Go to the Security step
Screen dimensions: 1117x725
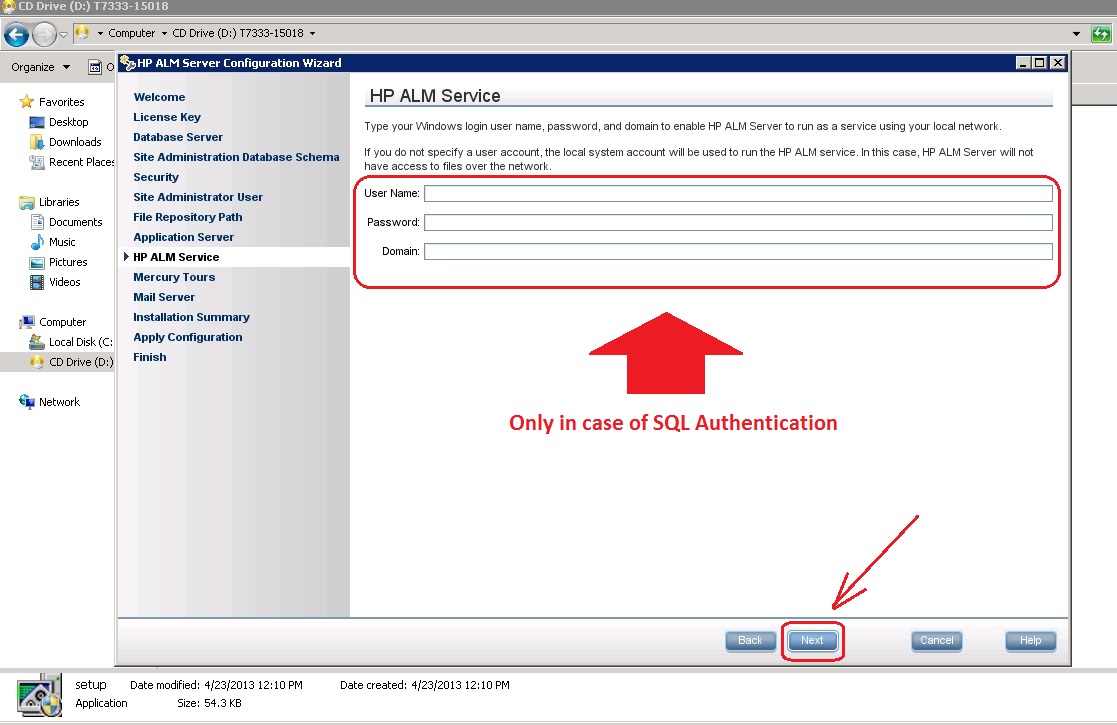coord(156,177)
